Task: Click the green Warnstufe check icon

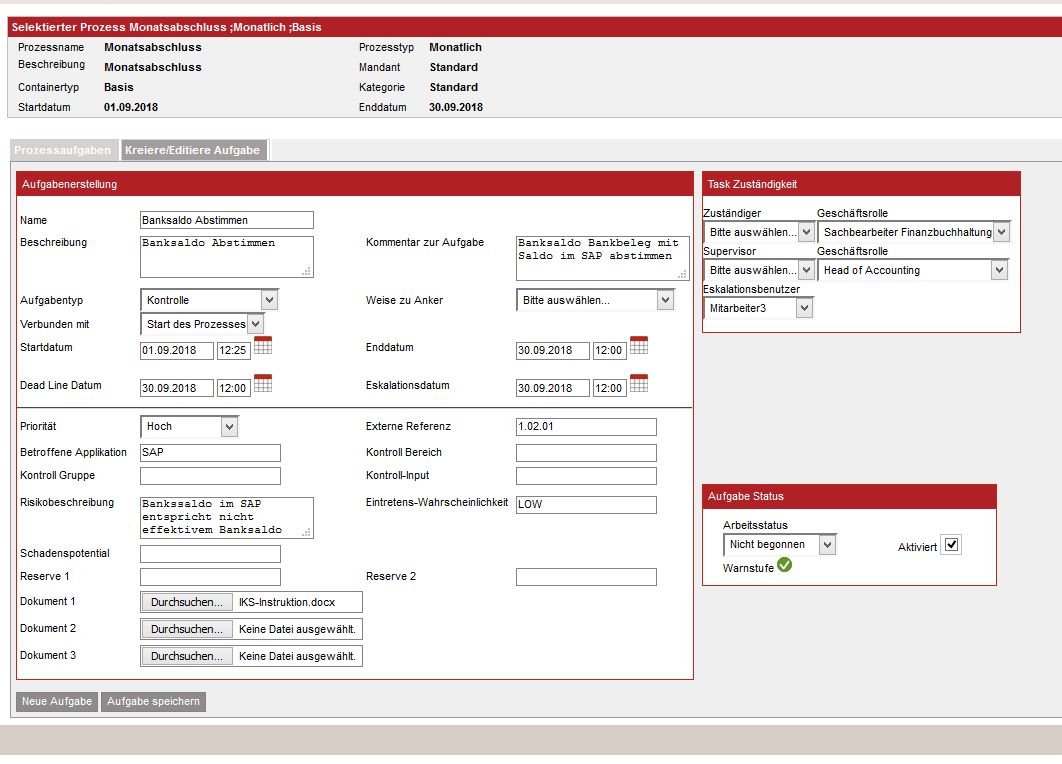Action: coord(784,566)
